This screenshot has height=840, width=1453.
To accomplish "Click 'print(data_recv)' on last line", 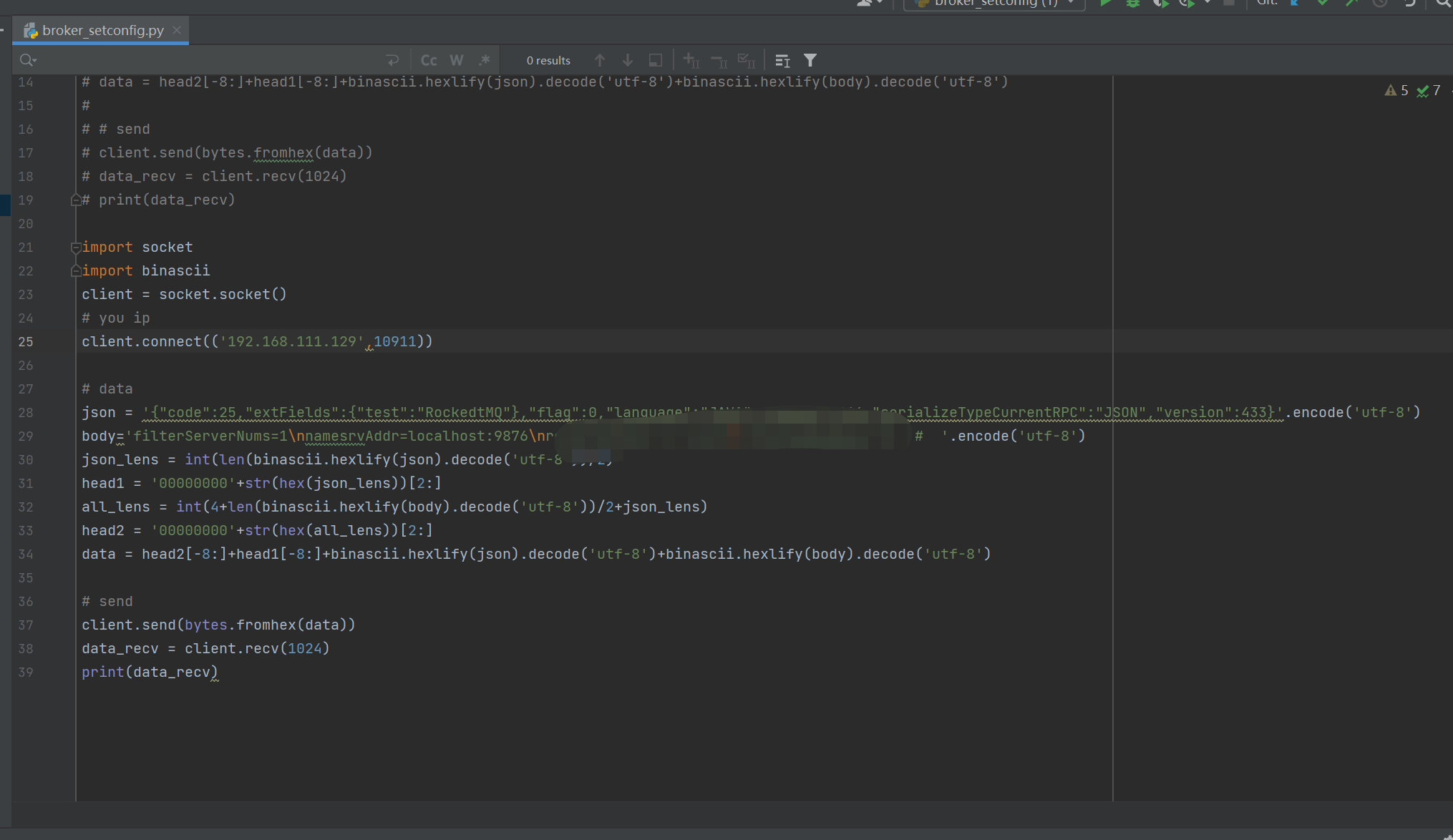I will (150, 673).
